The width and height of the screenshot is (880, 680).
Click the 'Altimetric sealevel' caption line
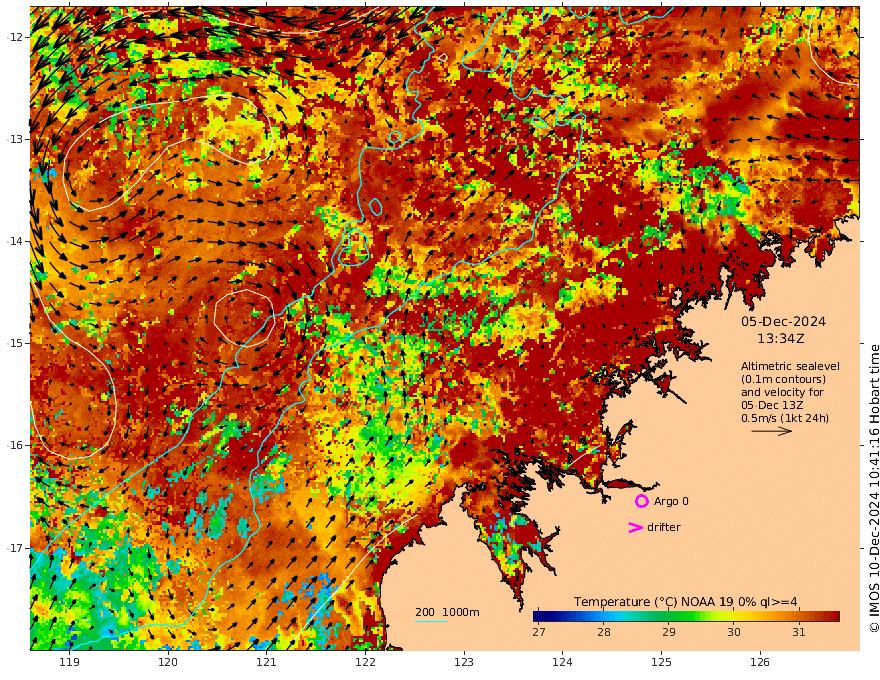click(790, 366)
